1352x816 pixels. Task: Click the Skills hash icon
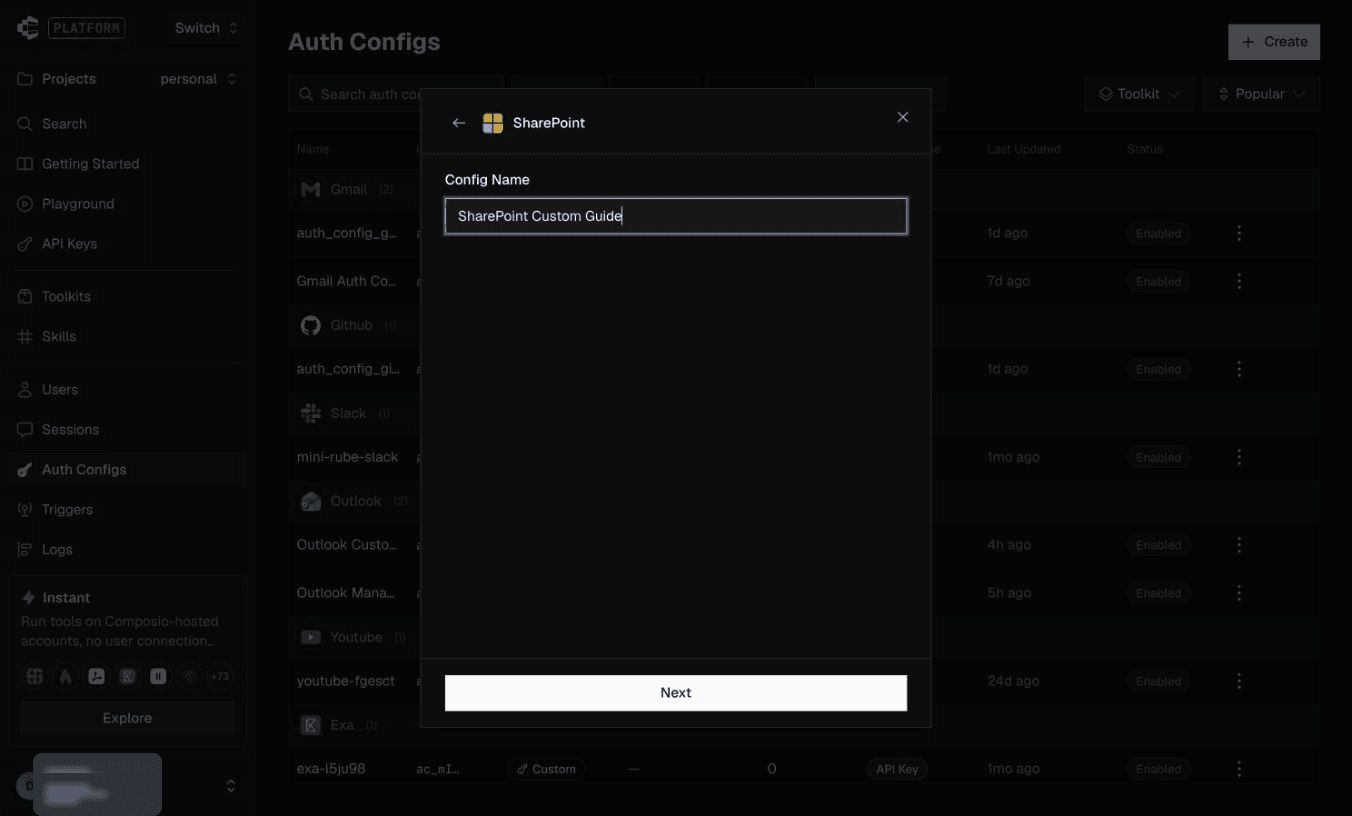pyautogui.click(x=25, y=337)
